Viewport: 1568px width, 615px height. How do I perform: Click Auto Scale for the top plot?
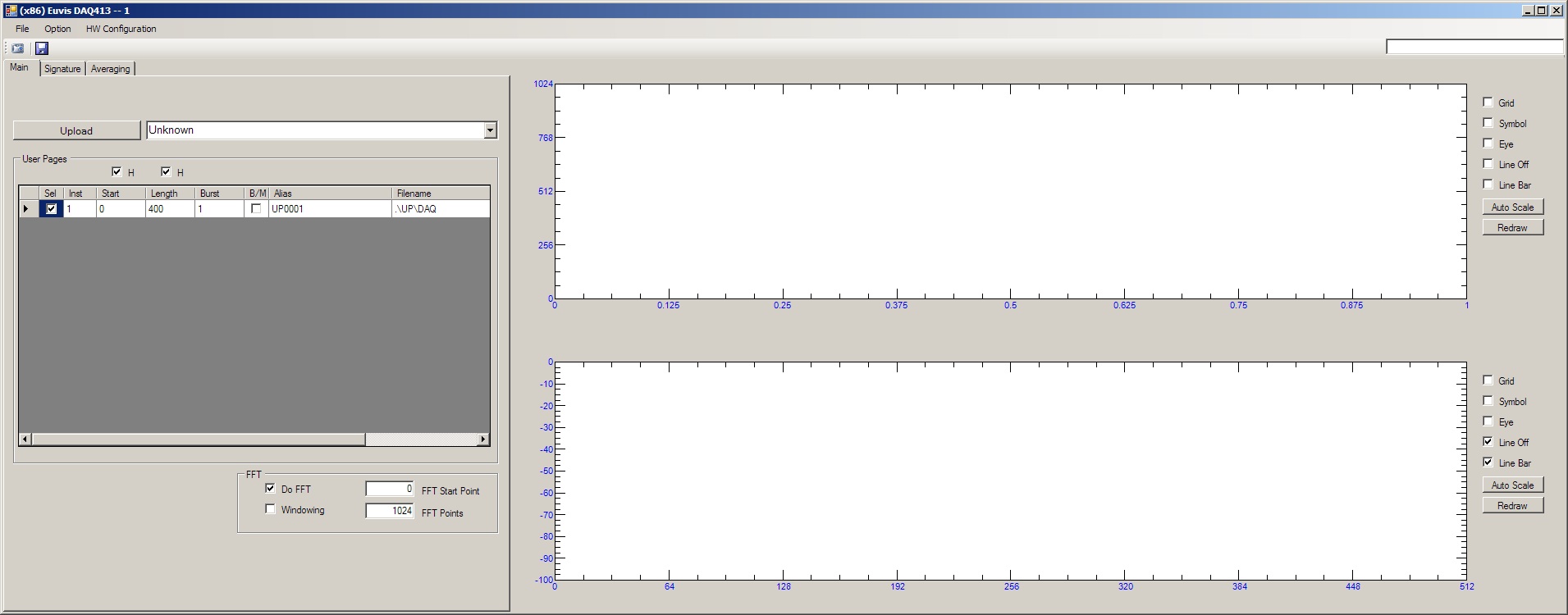[1513, 207]
